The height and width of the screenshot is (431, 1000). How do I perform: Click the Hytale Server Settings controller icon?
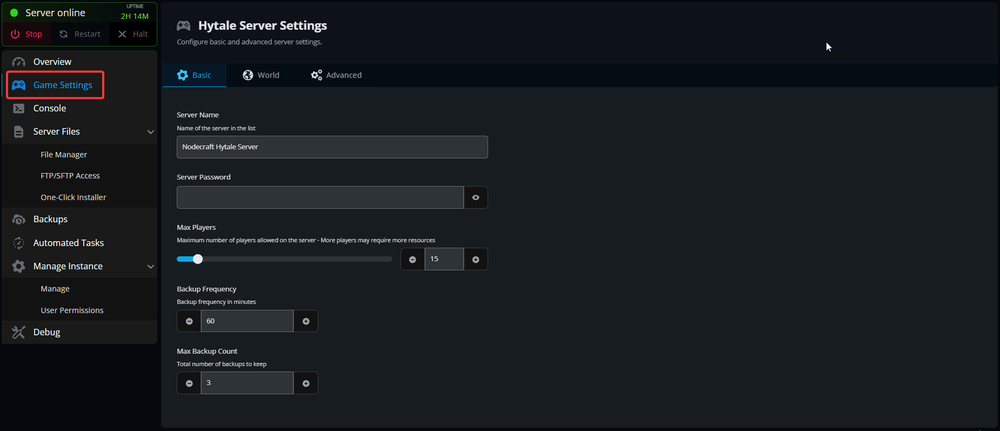(184, 26)
